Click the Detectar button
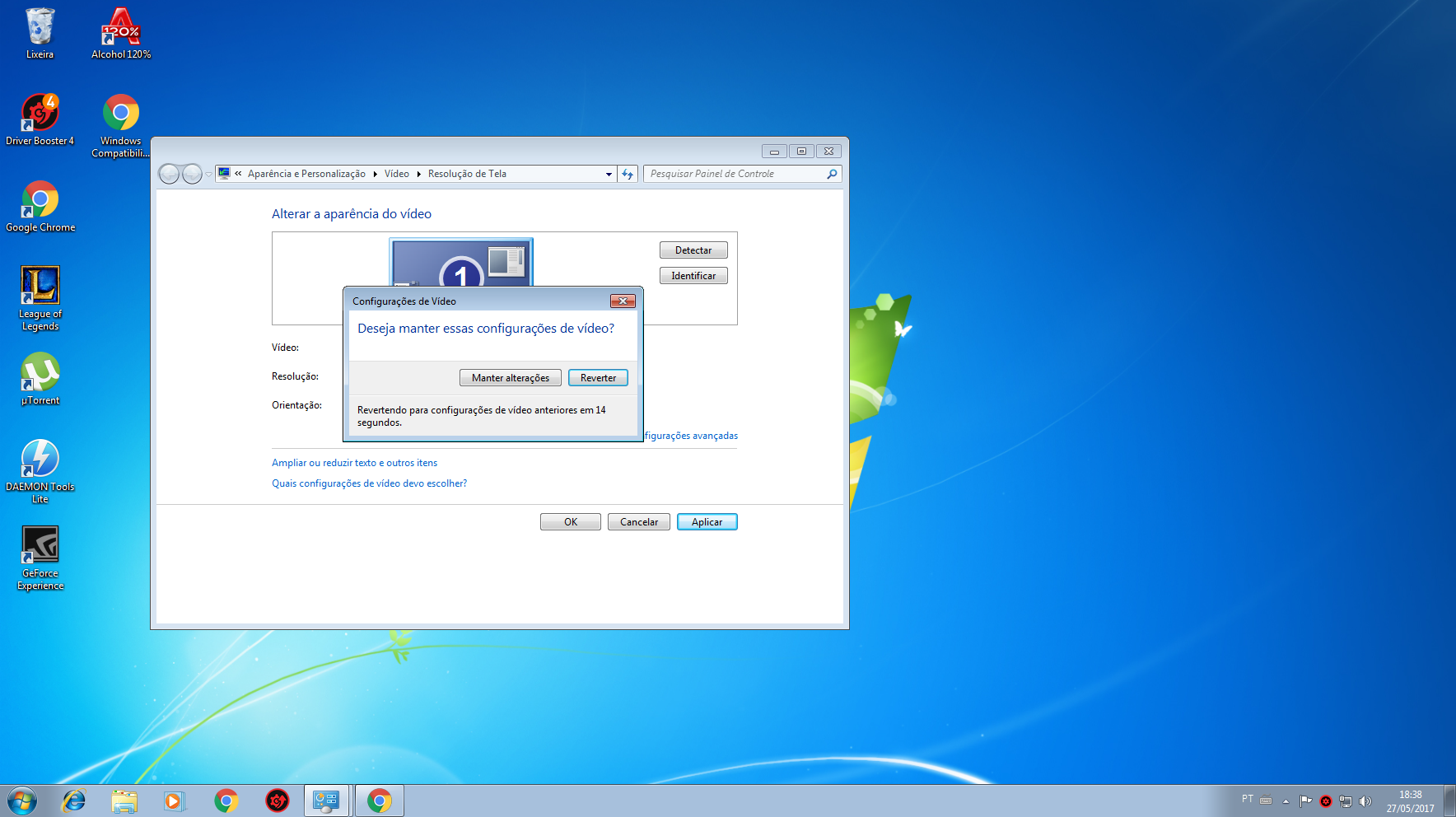Image resolution: width=1456 pixels, height=817 pixels. (693, 250)
